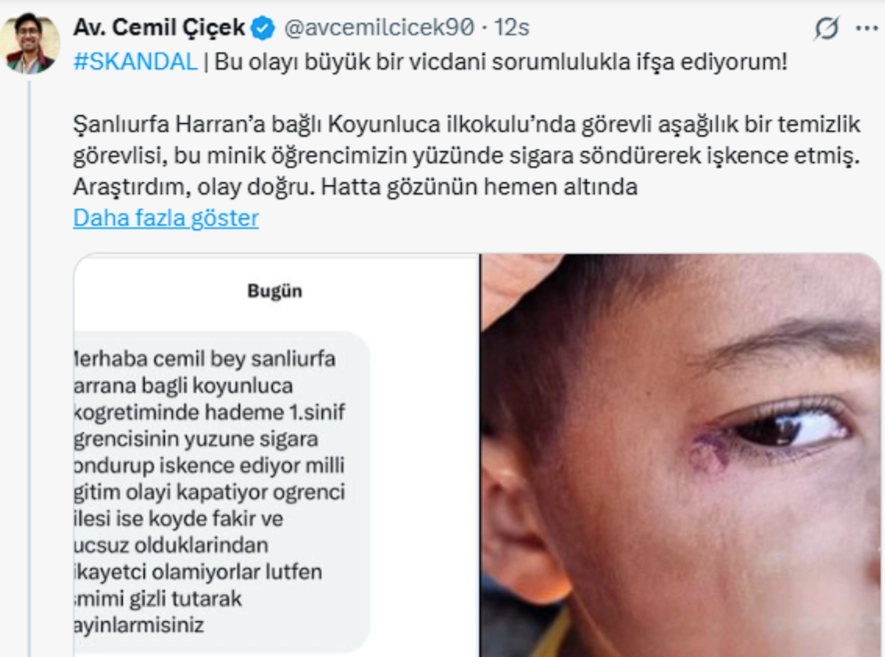Open the message screenshot attachment
This screenshot has height=657, width=885.
coord(277,455)
